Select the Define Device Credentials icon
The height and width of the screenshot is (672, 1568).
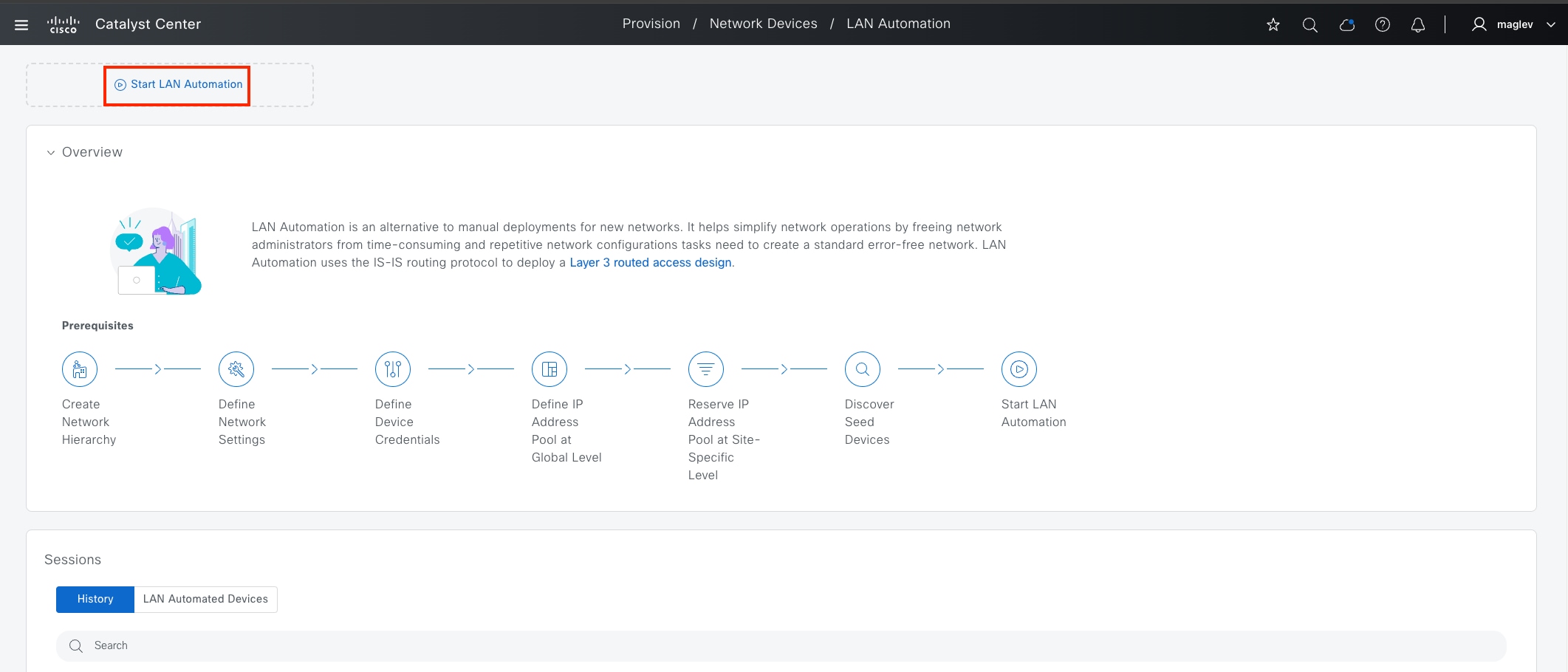[x=392, y=369]
